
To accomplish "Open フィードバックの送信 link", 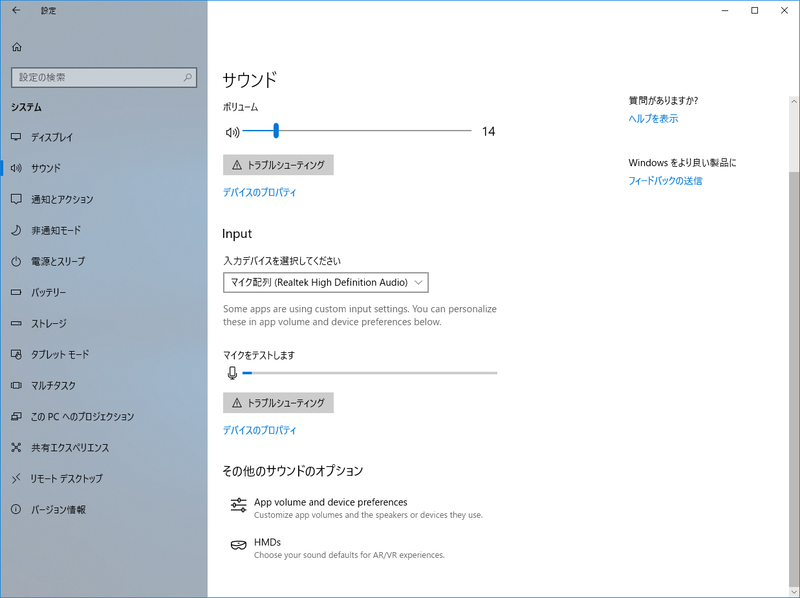I will point(665,181).
